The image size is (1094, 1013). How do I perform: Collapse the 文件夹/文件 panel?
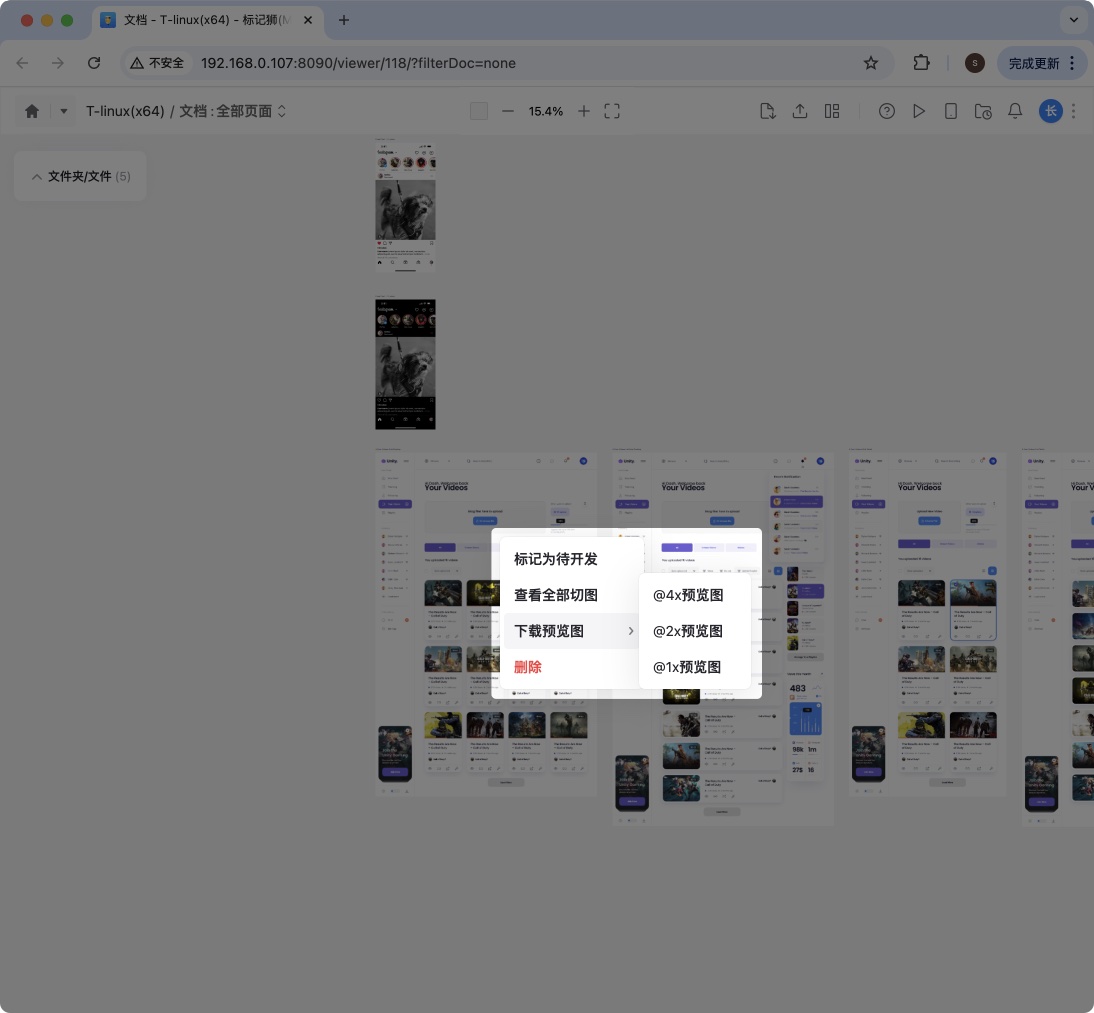pos(37,176)
